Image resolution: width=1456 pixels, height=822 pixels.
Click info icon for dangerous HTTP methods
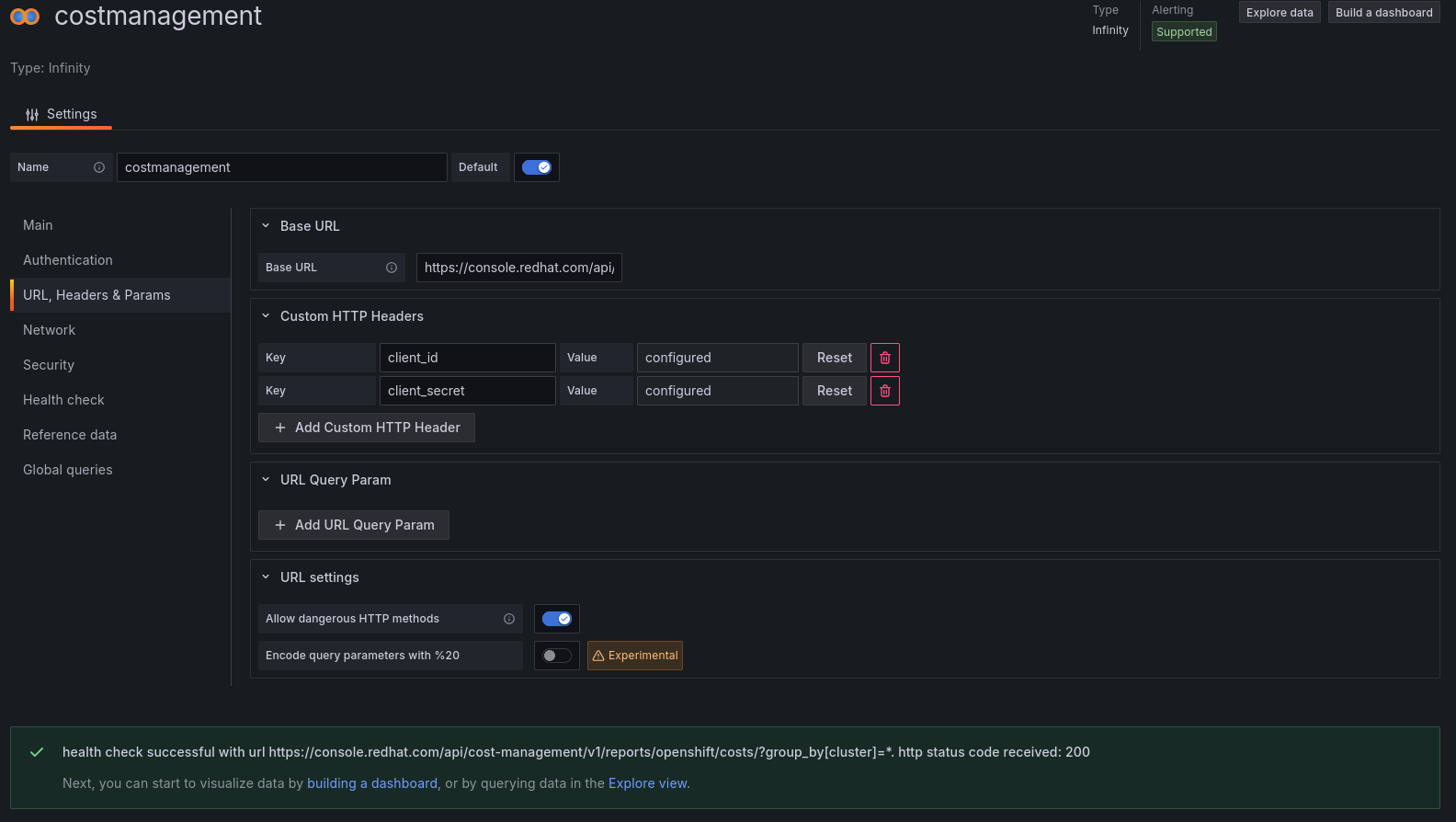509,619
